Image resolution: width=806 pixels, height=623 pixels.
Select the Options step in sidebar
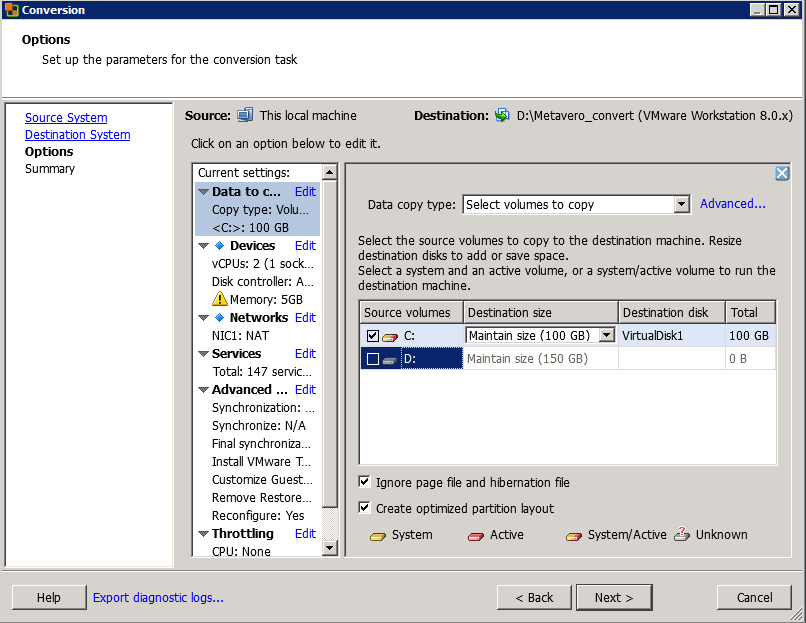click(x=49, y=152)
